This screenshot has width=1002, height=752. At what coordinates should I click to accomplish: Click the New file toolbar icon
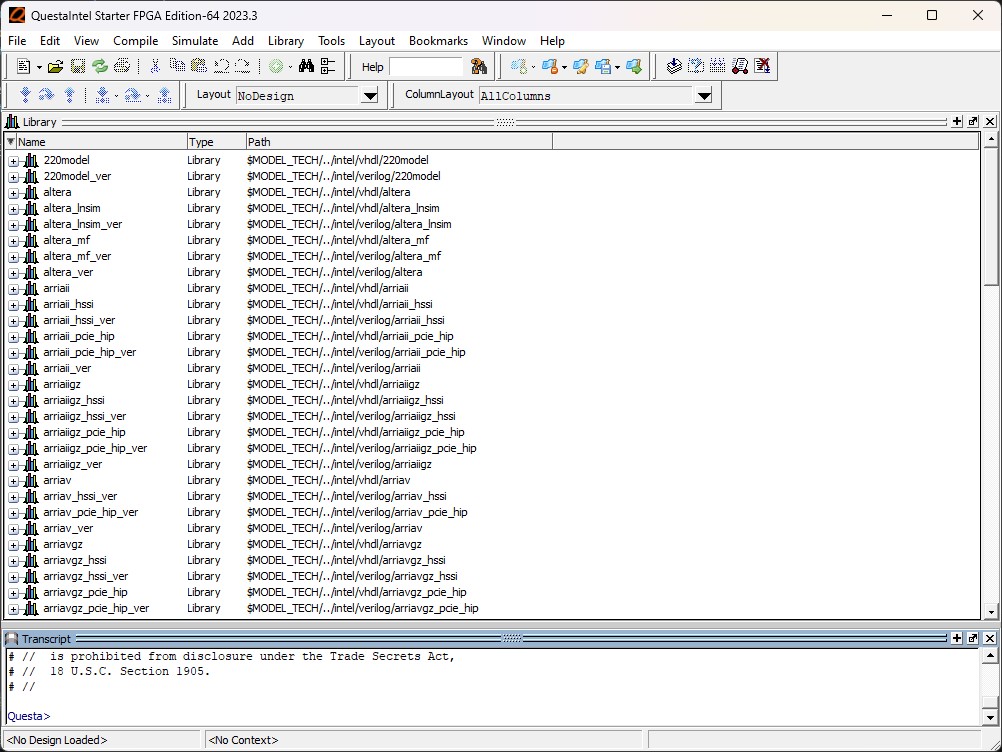click(24, 66)
